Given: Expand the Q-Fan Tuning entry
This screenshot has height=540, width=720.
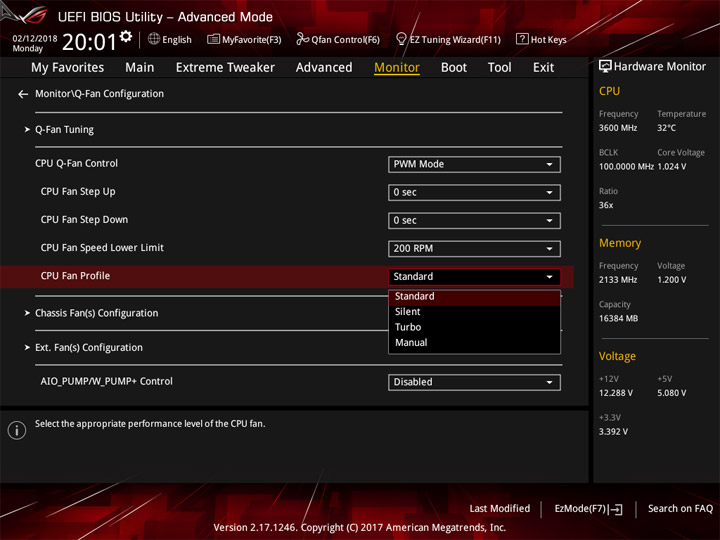Looking at the screenshot, I should pos(64,129).
